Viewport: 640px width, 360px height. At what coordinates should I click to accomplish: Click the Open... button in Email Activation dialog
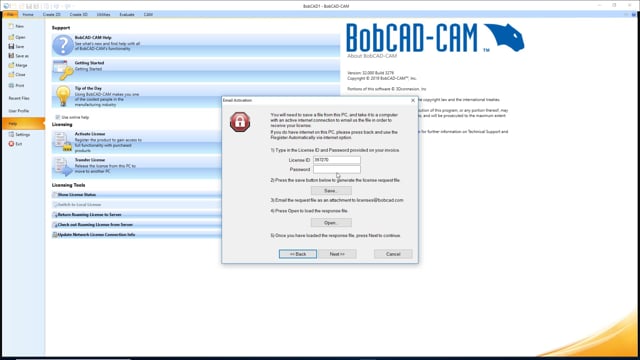(x=331, y=223)
